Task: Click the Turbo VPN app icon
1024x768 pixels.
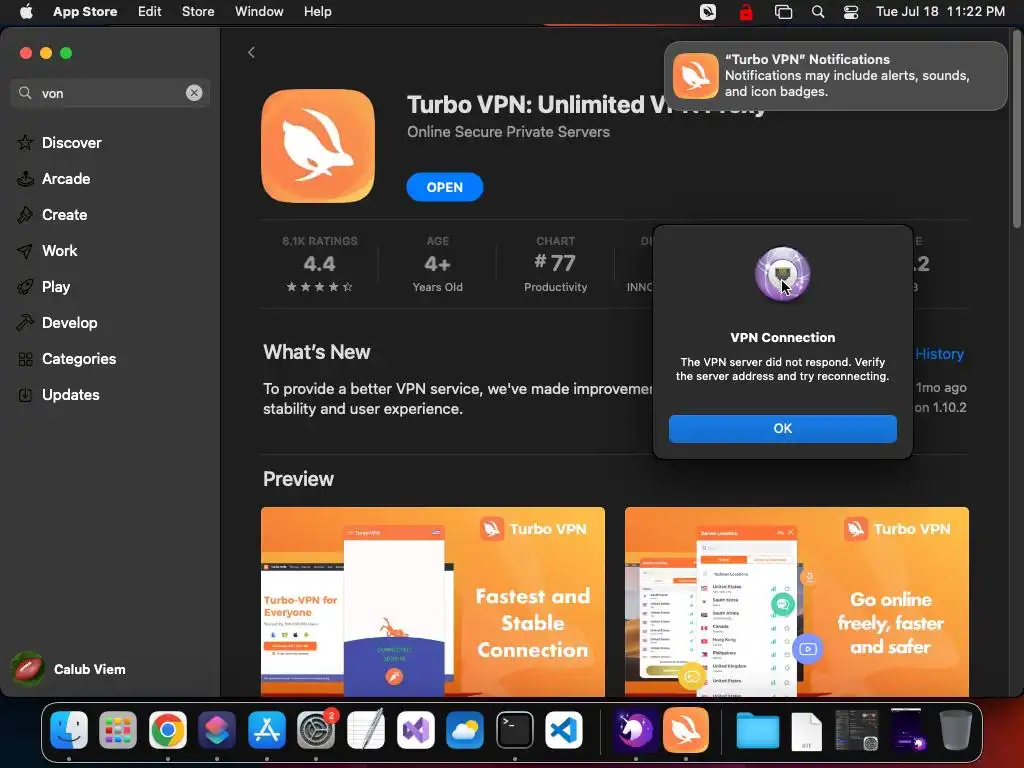Action: tap(318, 146)
